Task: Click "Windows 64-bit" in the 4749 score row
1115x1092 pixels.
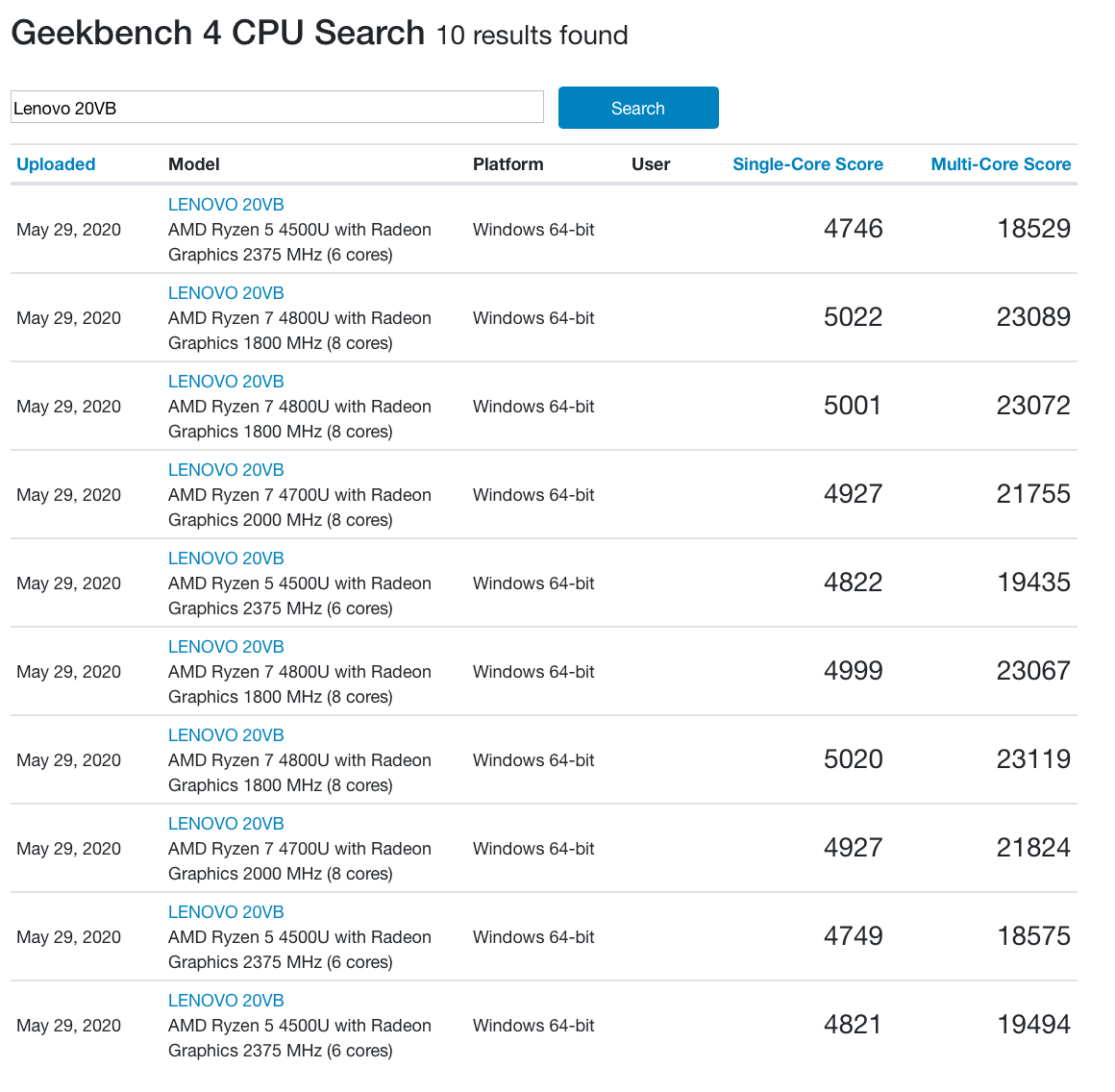Action: point(533,937)
